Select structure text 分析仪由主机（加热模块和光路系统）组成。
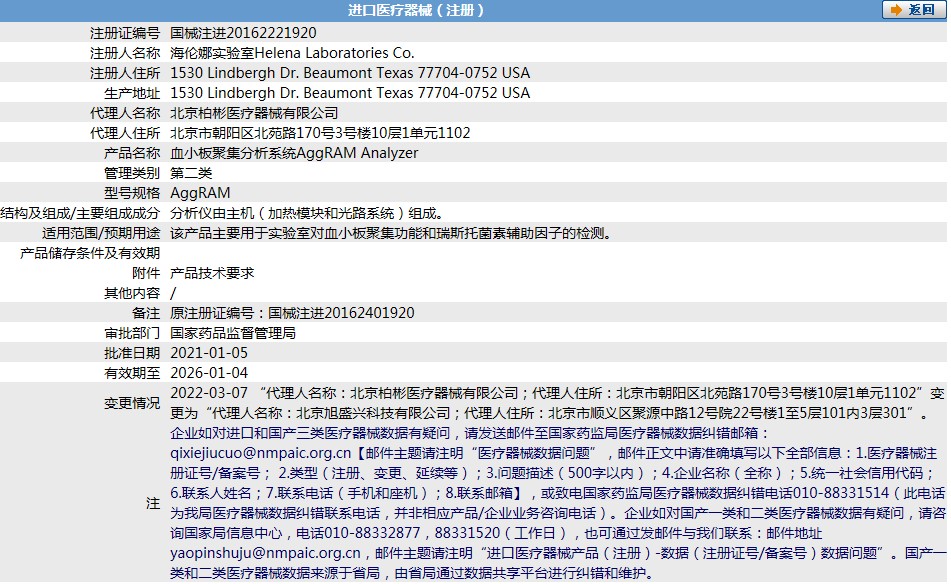 [x=309, y=213]
